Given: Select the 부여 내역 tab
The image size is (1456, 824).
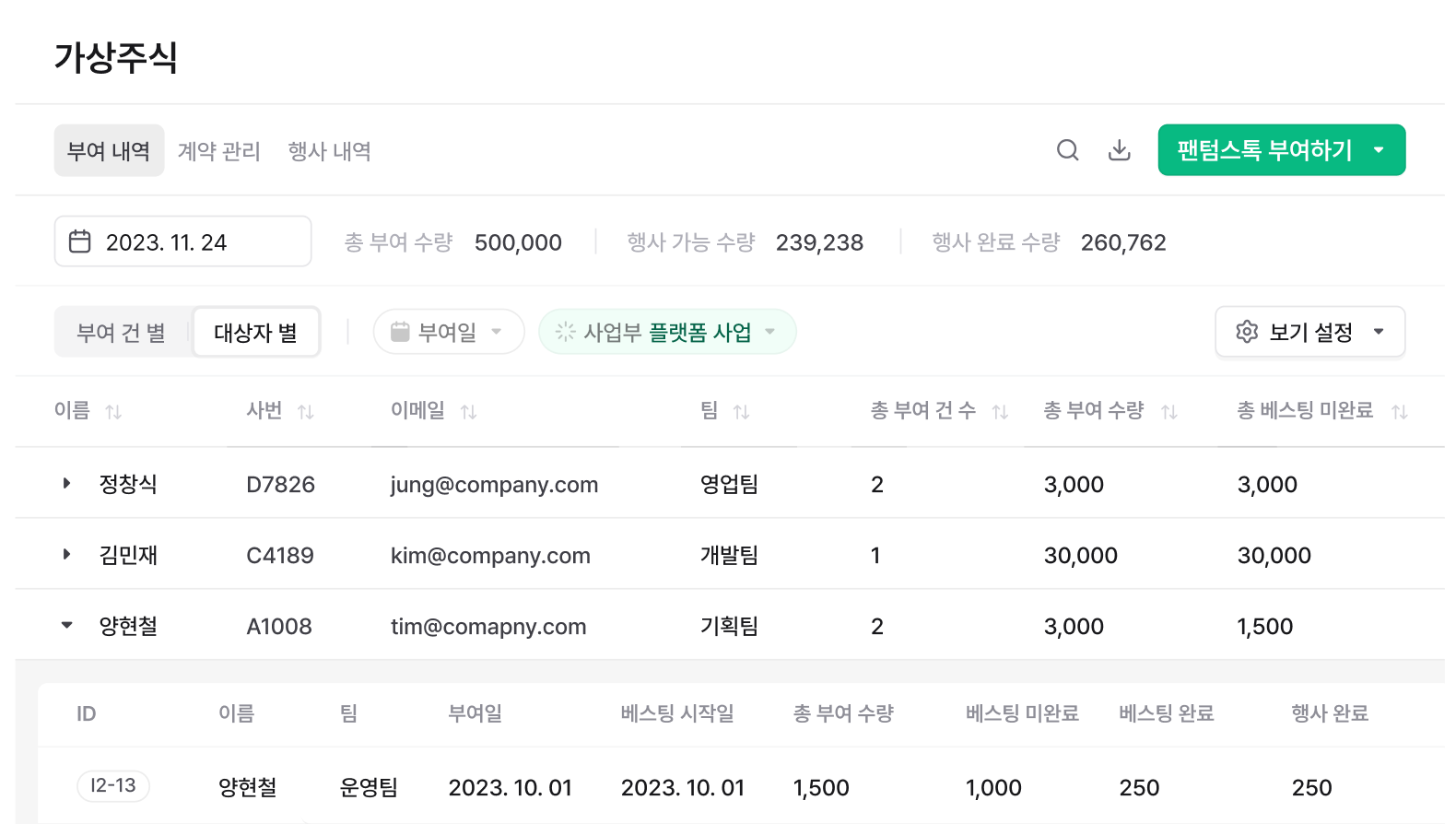Looking at the screenshot, I should [109, 150].
